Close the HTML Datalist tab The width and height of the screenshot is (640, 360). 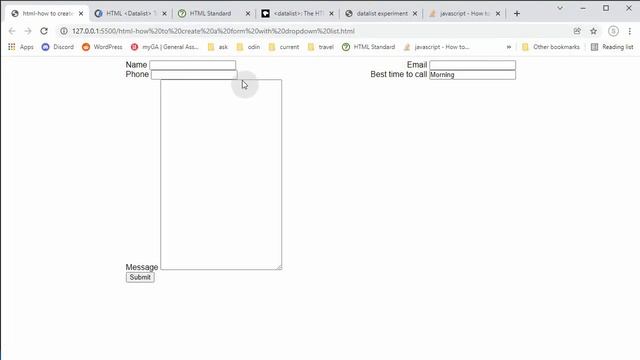click(x=164, y=13)
